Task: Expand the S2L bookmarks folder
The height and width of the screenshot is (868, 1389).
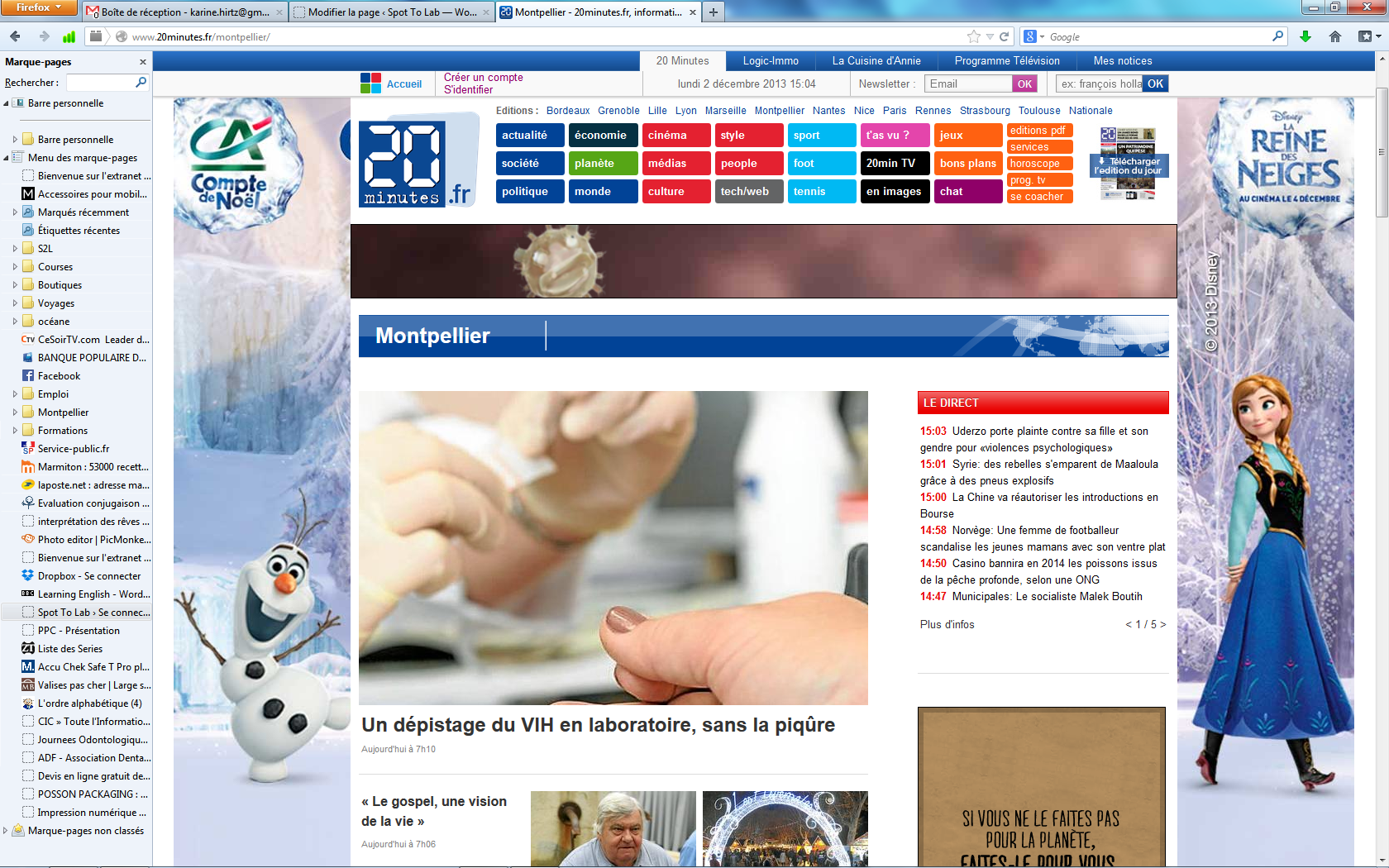Action: [x=15, y=248]
